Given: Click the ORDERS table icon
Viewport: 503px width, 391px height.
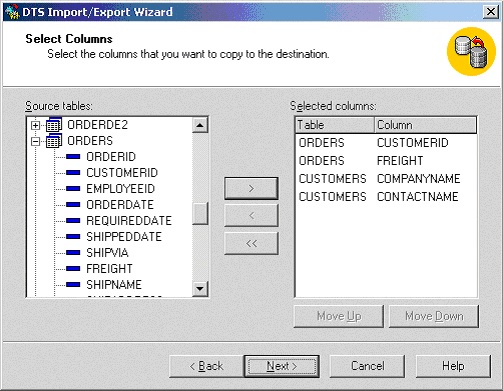Looking at the screenshot, I should 54,141.
